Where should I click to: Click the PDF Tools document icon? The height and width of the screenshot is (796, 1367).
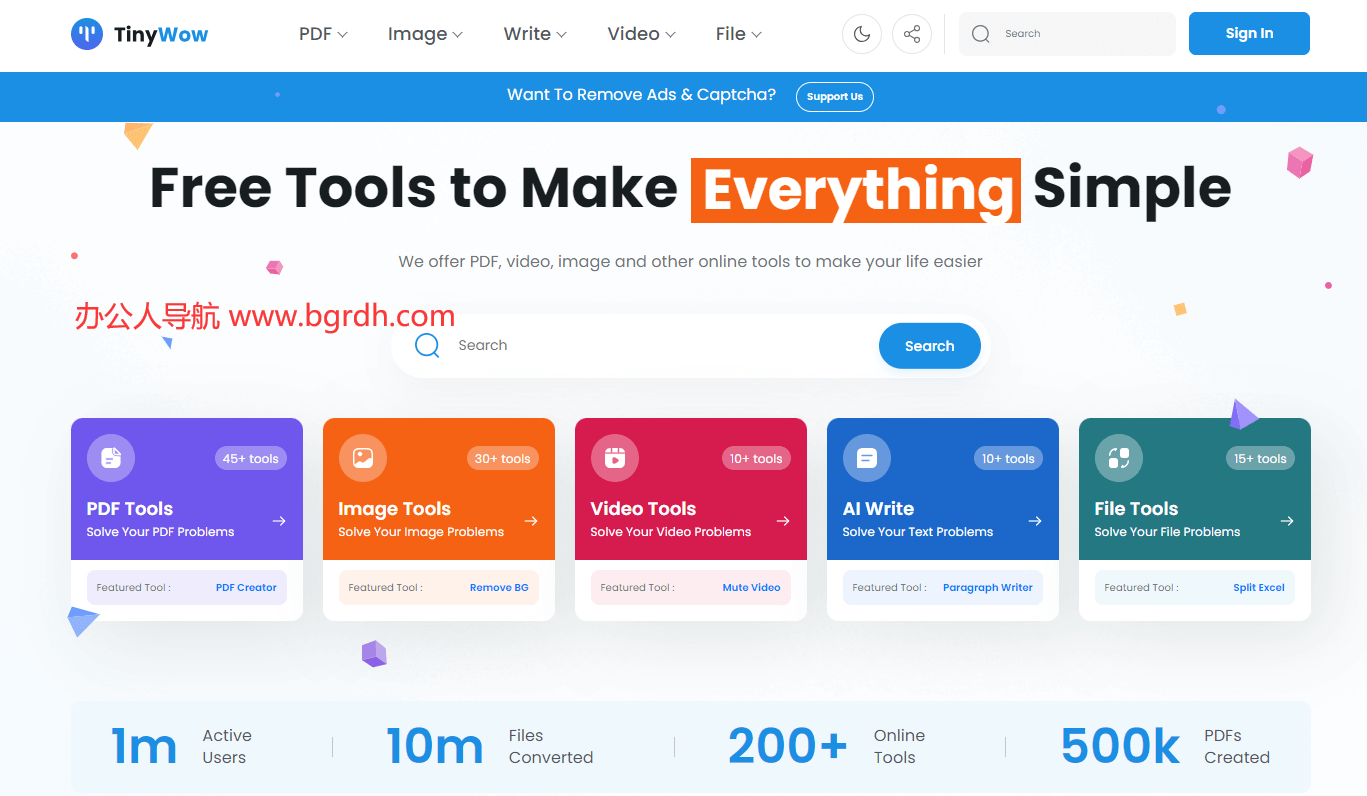click(111, 458)
